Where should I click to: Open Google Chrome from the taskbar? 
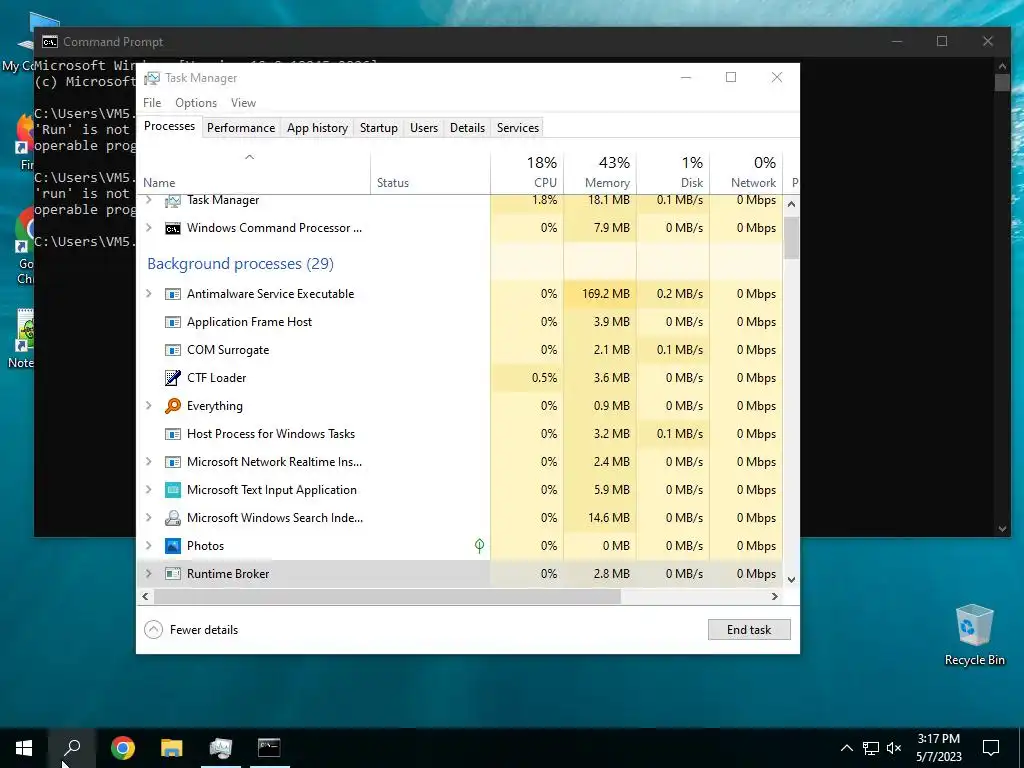coord(122,748)
